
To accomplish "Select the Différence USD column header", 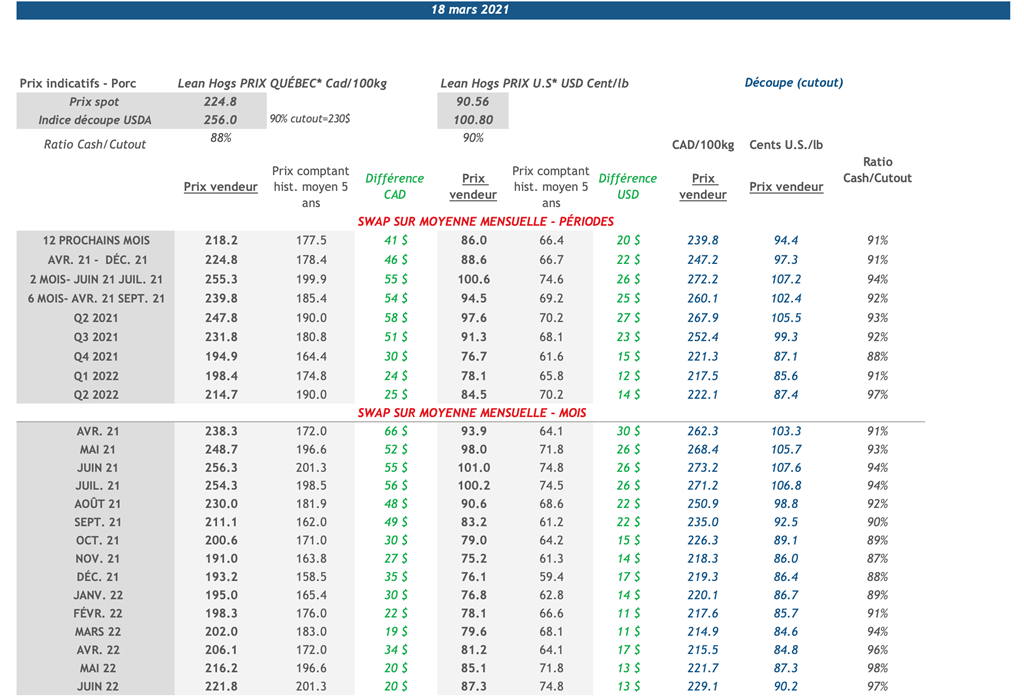I will 627,186.
